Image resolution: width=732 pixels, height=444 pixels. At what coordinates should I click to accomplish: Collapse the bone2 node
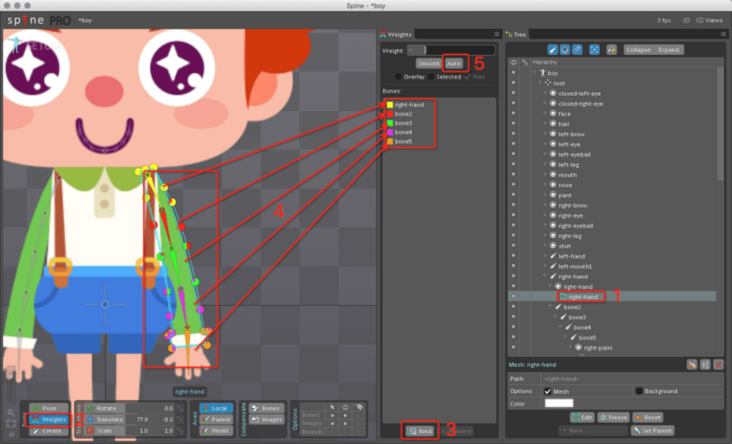pyautogui.click(x=550, y=307)
